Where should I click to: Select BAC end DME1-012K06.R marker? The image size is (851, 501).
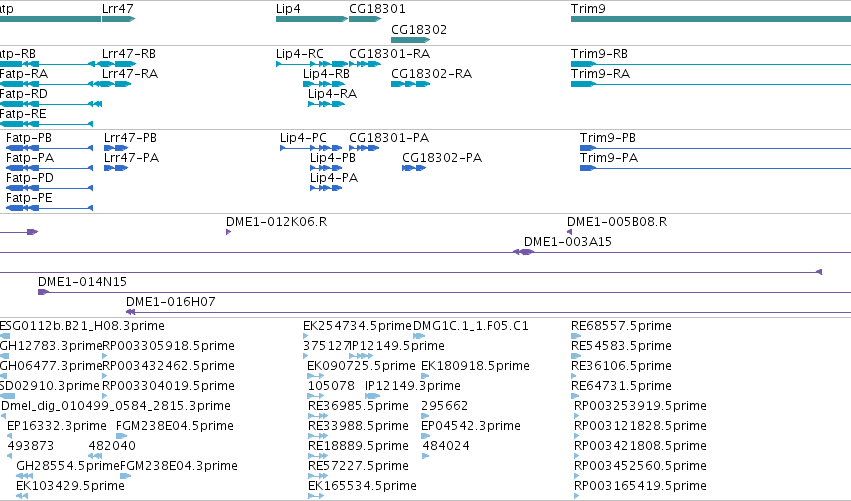coord(228,232)
